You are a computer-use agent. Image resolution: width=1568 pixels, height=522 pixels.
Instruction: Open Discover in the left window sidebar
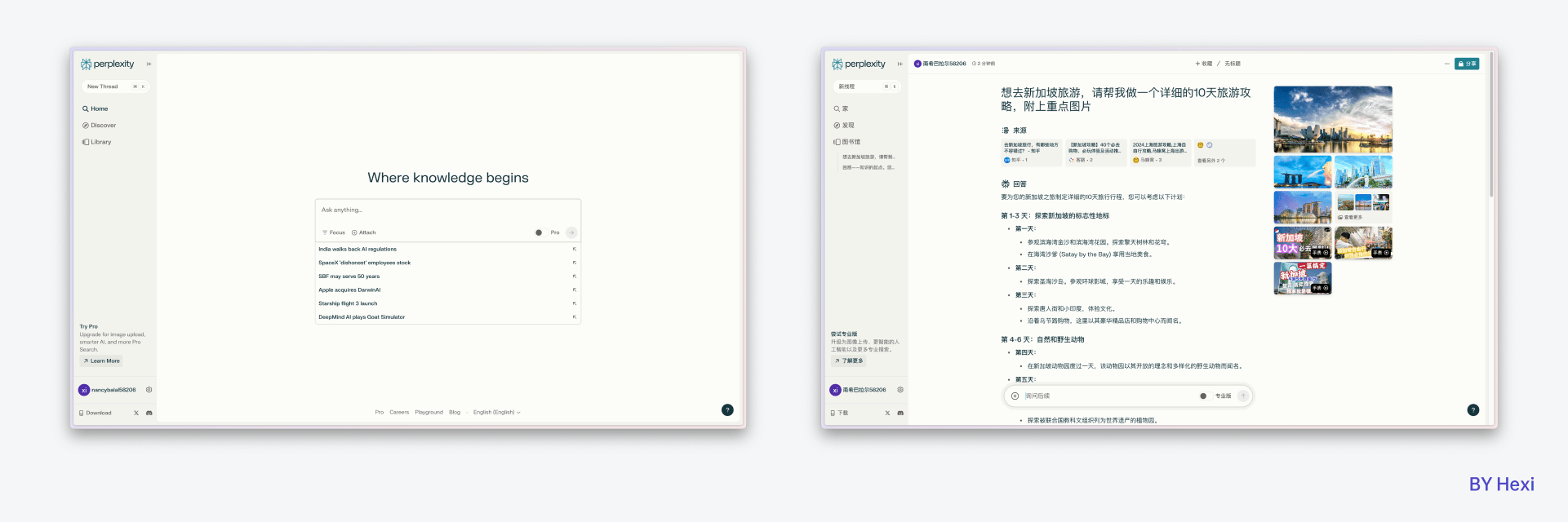pyautogui.click(x=99, y=126)
